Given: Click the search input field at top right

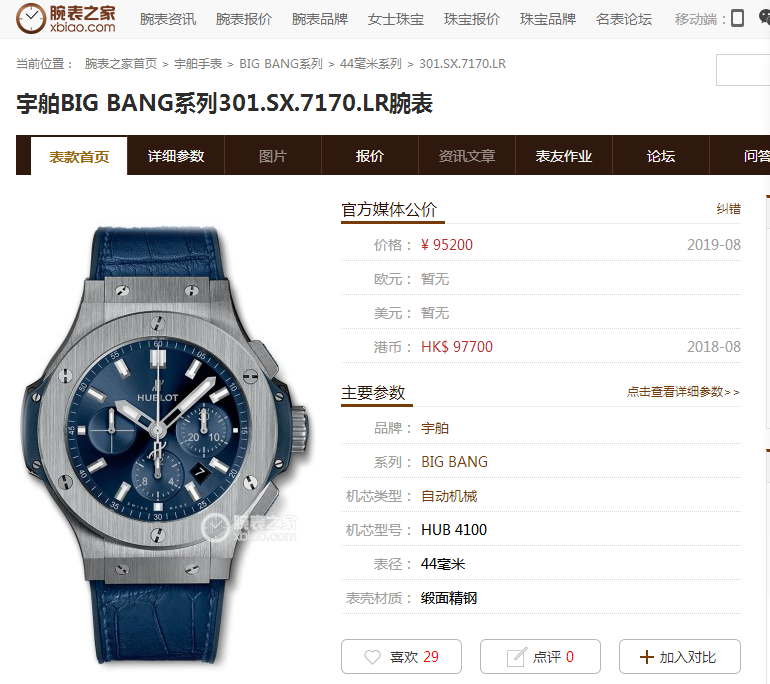Looking at the screenshot, I should coord(743,70).
